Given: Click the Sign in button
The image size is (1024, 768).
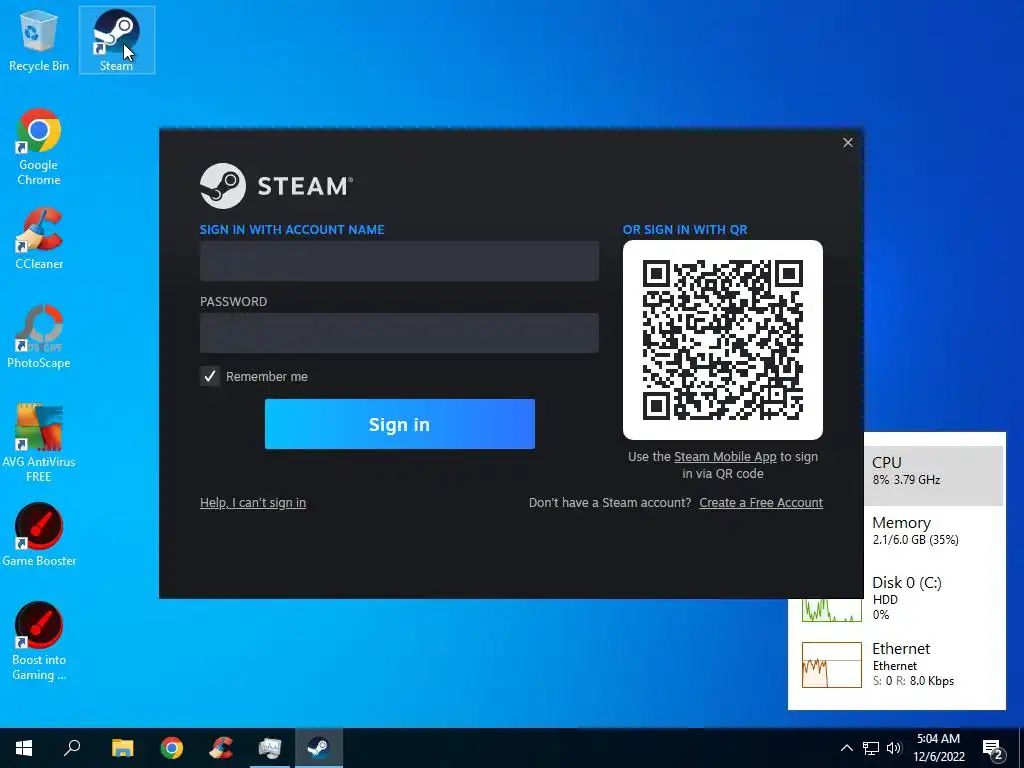Looking at the screenshot, I should 400,424.
